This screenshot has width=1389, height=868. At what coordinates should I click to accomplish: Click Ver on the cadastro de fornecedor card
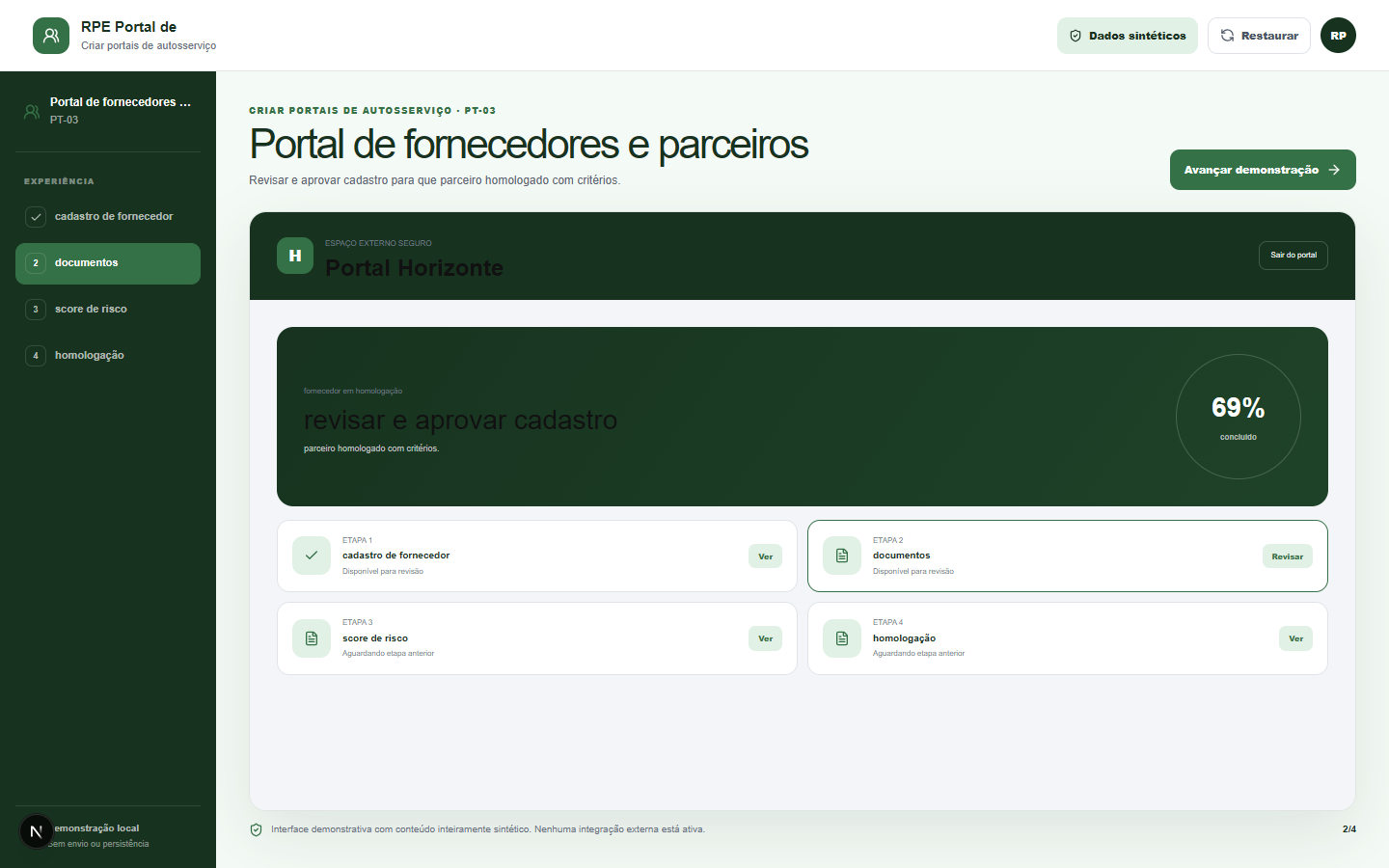click(x=766, y=556)
